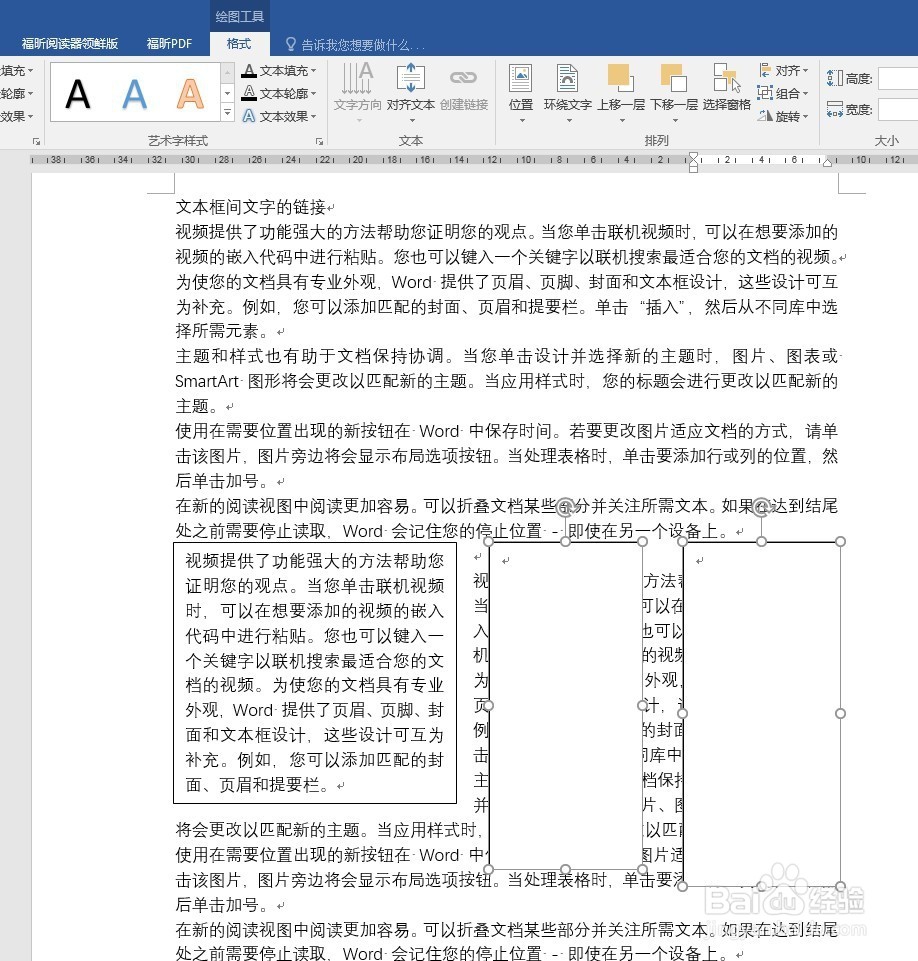
Task: Click the 宽度 width icon
Action: (x=834, y=109)
